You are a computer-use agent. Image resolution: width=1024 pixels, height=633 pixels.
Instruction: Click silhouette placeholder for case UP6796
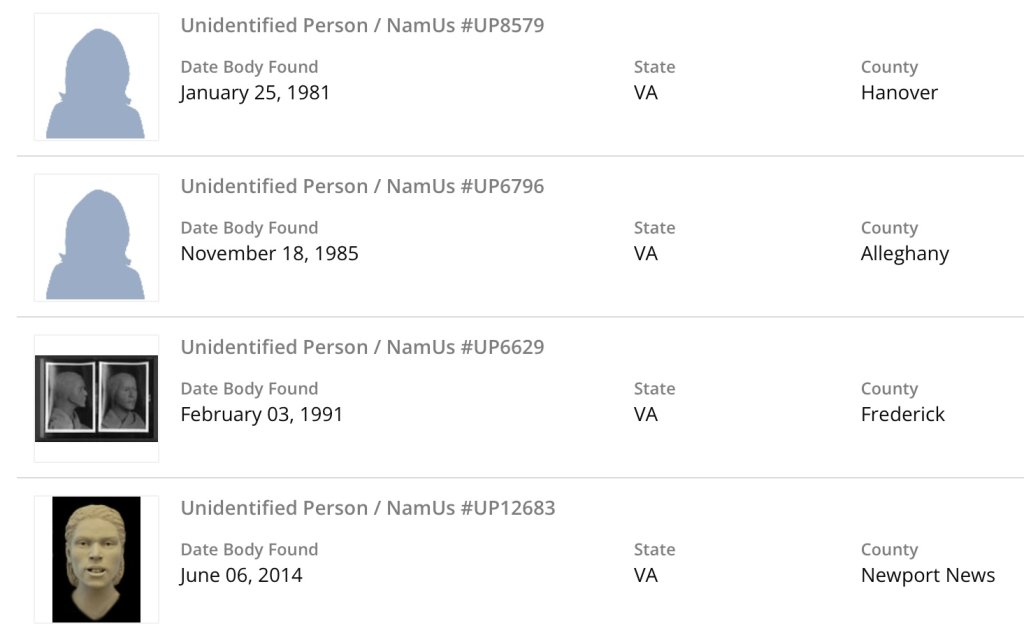click(x=96, y=239)
